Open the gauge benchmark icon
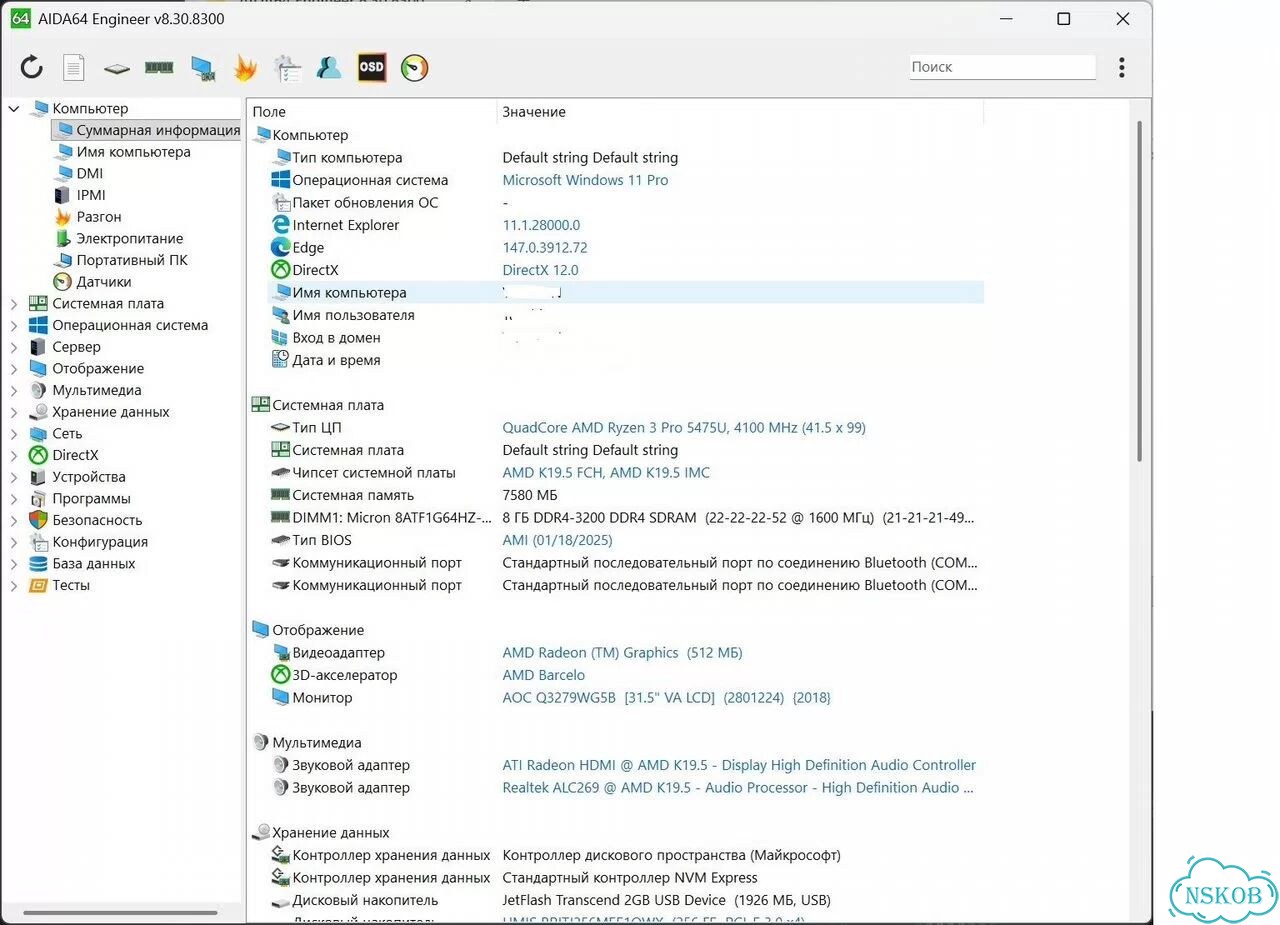The height and width of the screenshot is (925, 1280). 414,67
